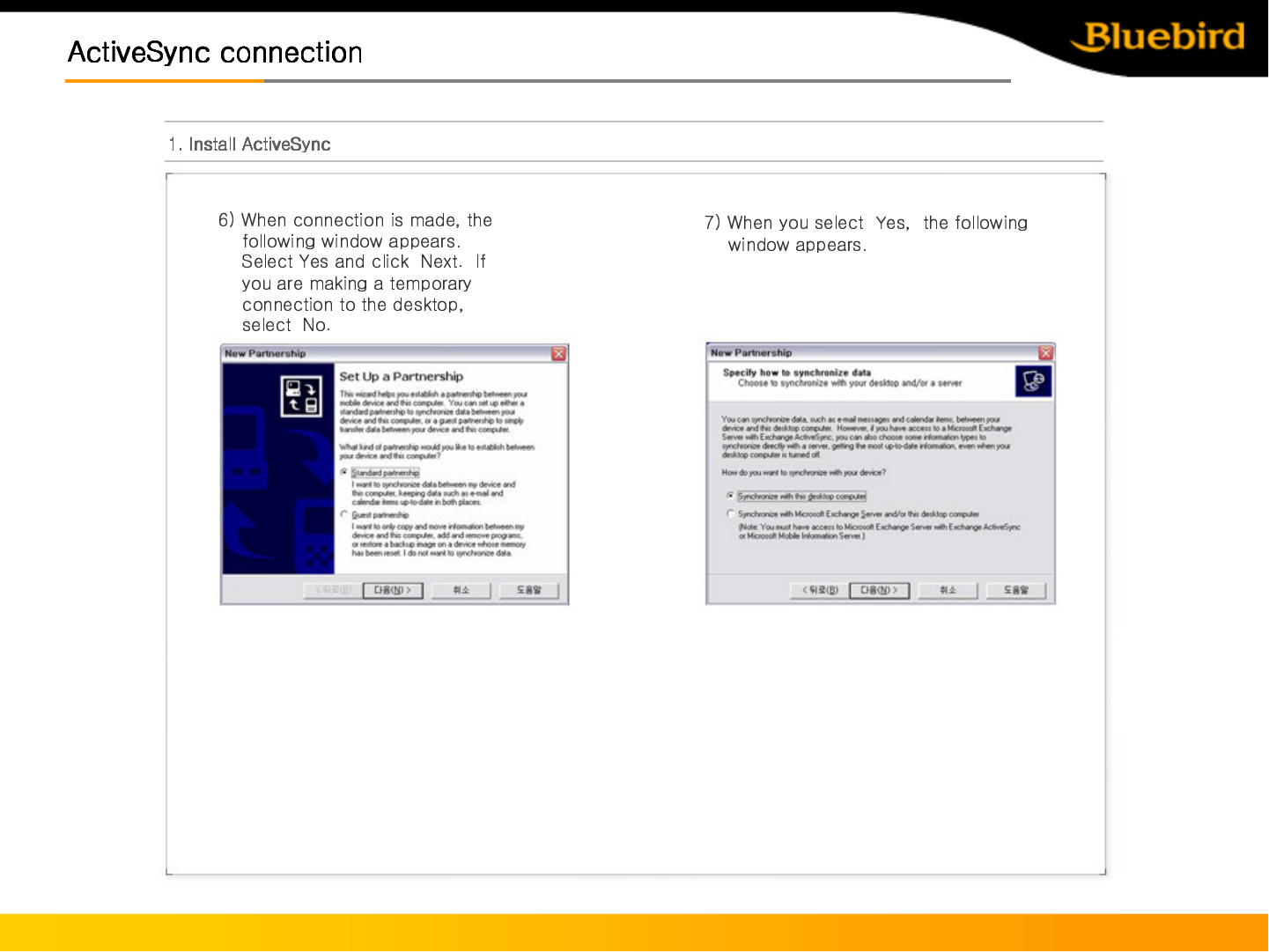Open 도움말 Help in synchronize data dialog
The width and height of the screenshot is (1269, 952).
1015,590
